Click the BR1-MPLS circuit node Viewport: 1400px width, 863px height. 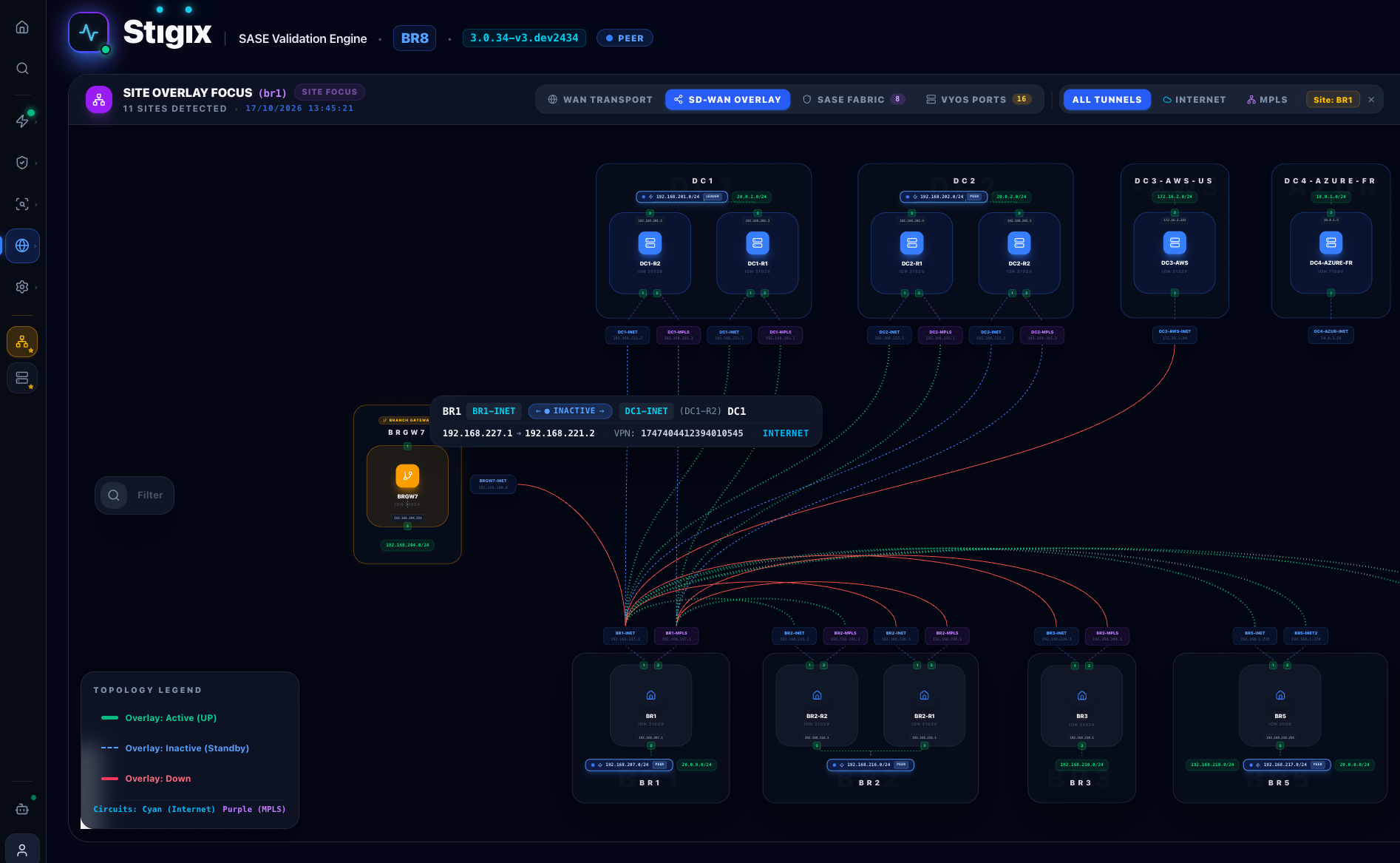coord(676,635)
